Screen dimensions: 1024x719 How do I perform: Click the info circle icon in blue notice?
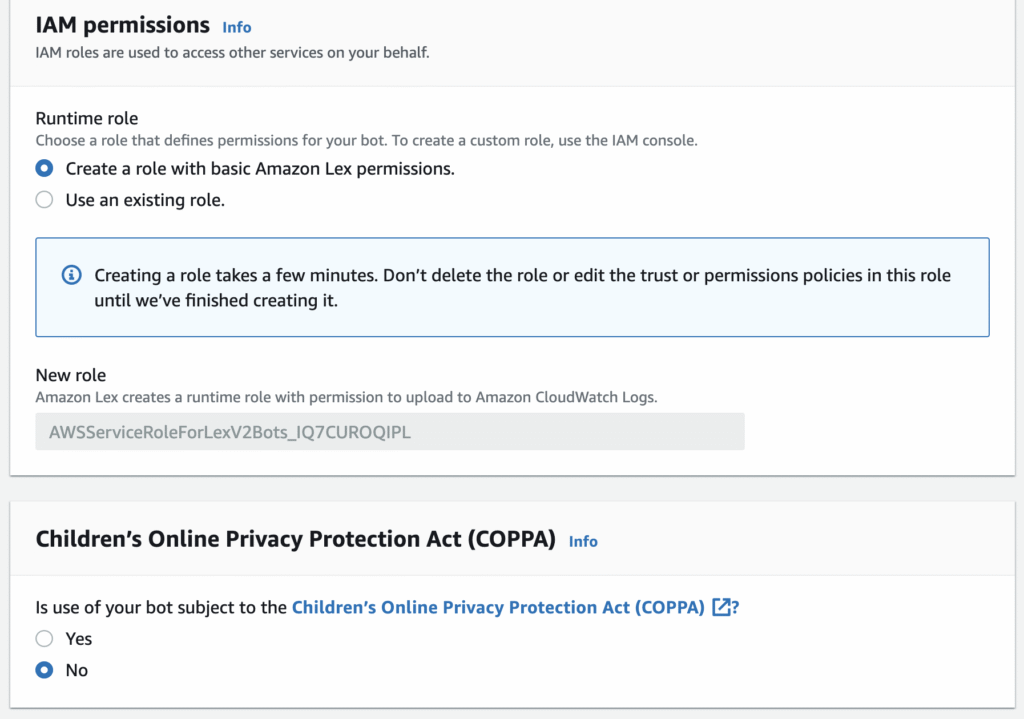[x=72, y=275]
